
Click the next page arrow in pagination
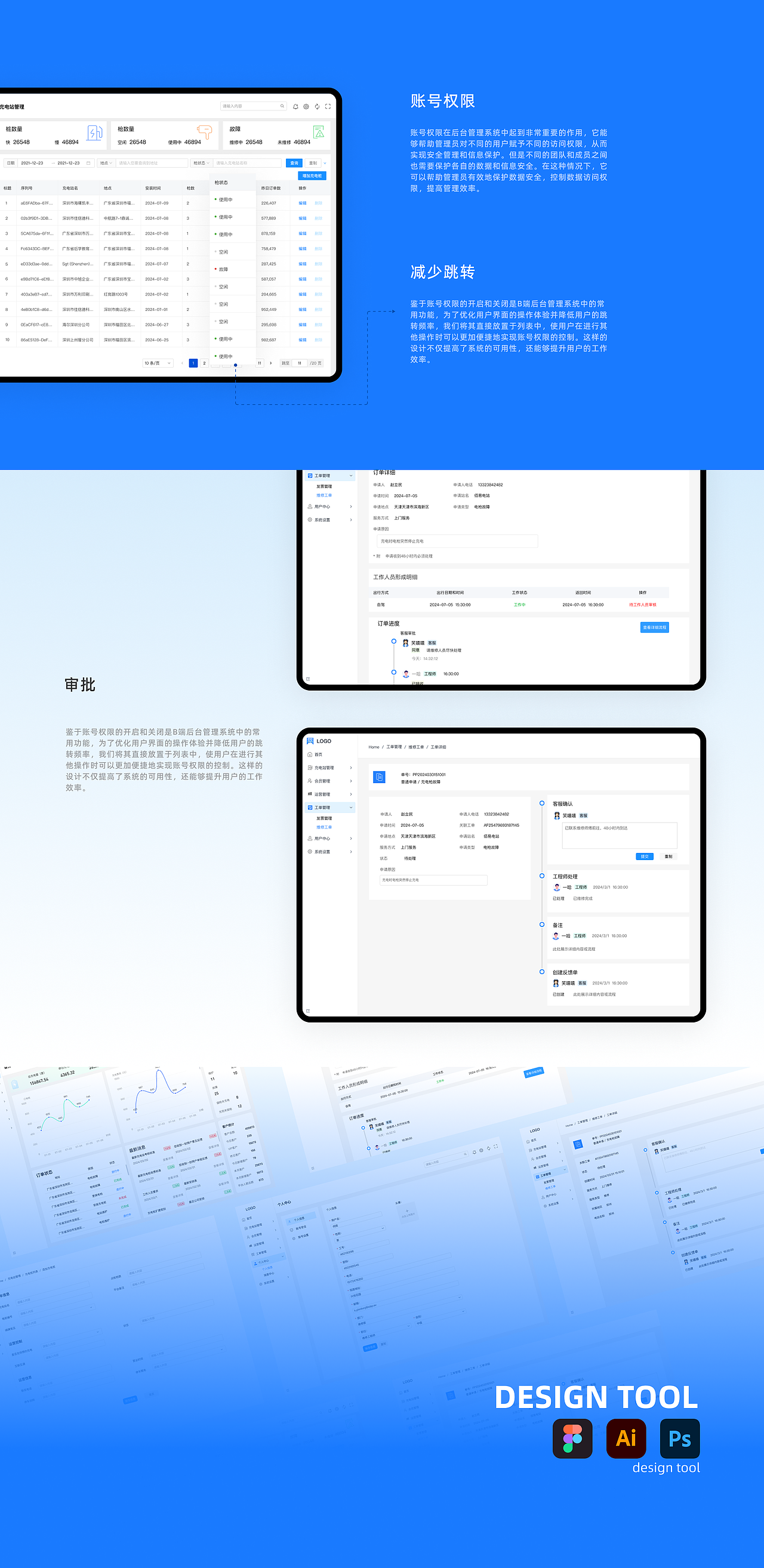pos(271,363)
